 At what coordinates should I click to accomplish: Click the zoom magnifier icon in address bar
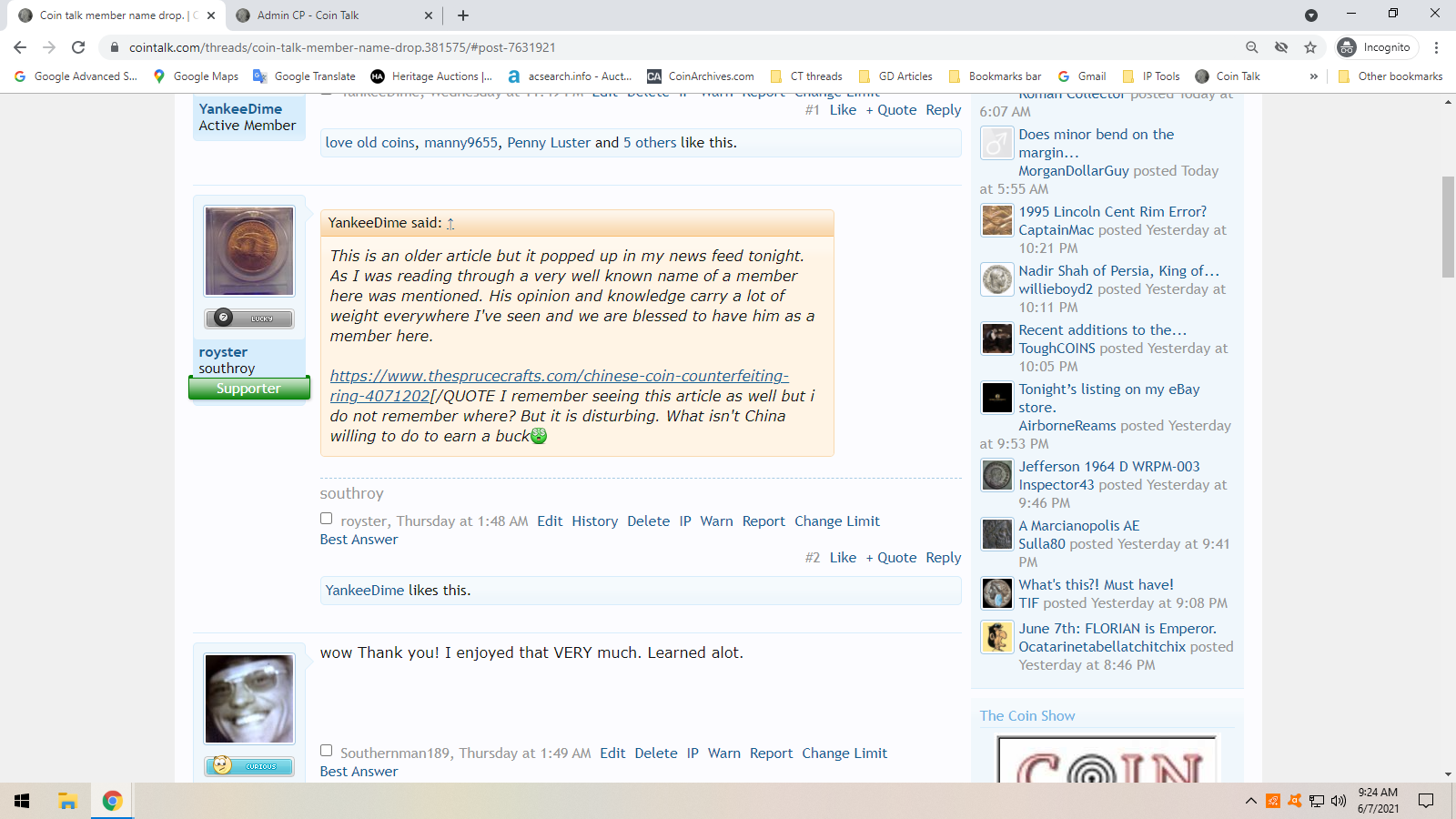pos(1252,47)
